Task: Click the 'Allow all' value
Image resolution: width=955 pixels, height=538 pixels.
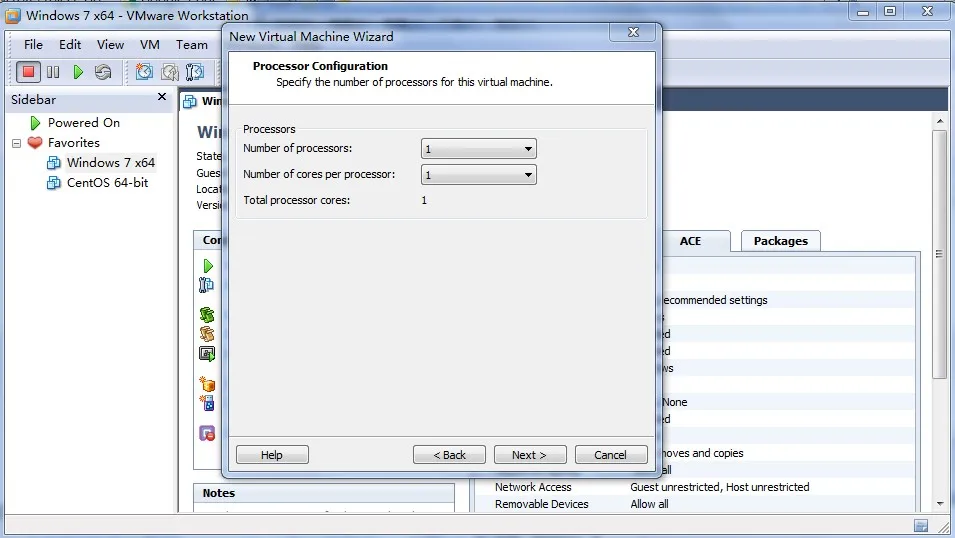Action: (x=649, y=504)
